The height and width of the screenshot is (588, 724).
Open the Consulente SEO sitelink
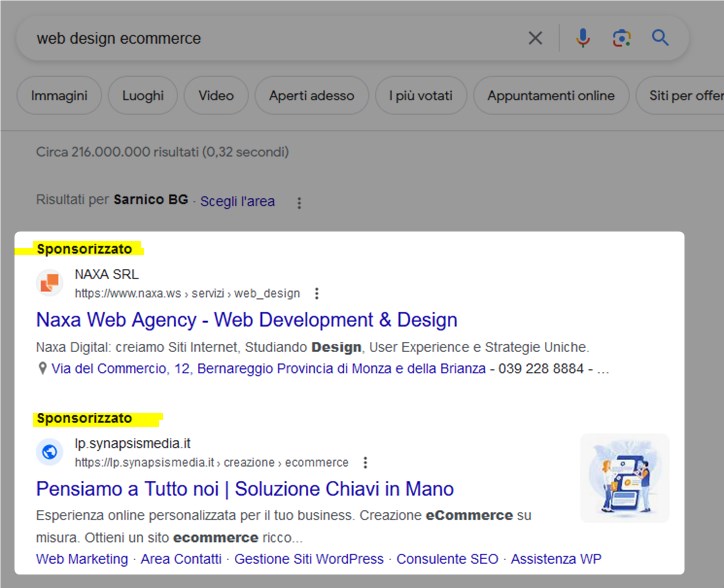(447, 559)
